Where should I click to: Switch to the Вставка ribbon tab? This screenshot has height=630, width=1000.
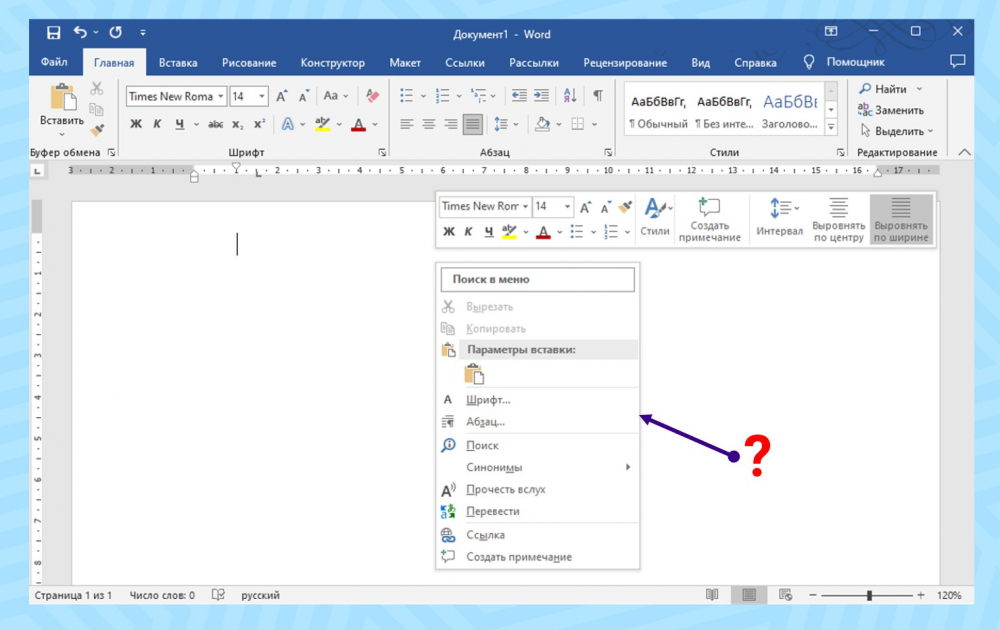(x=178, y=62)
